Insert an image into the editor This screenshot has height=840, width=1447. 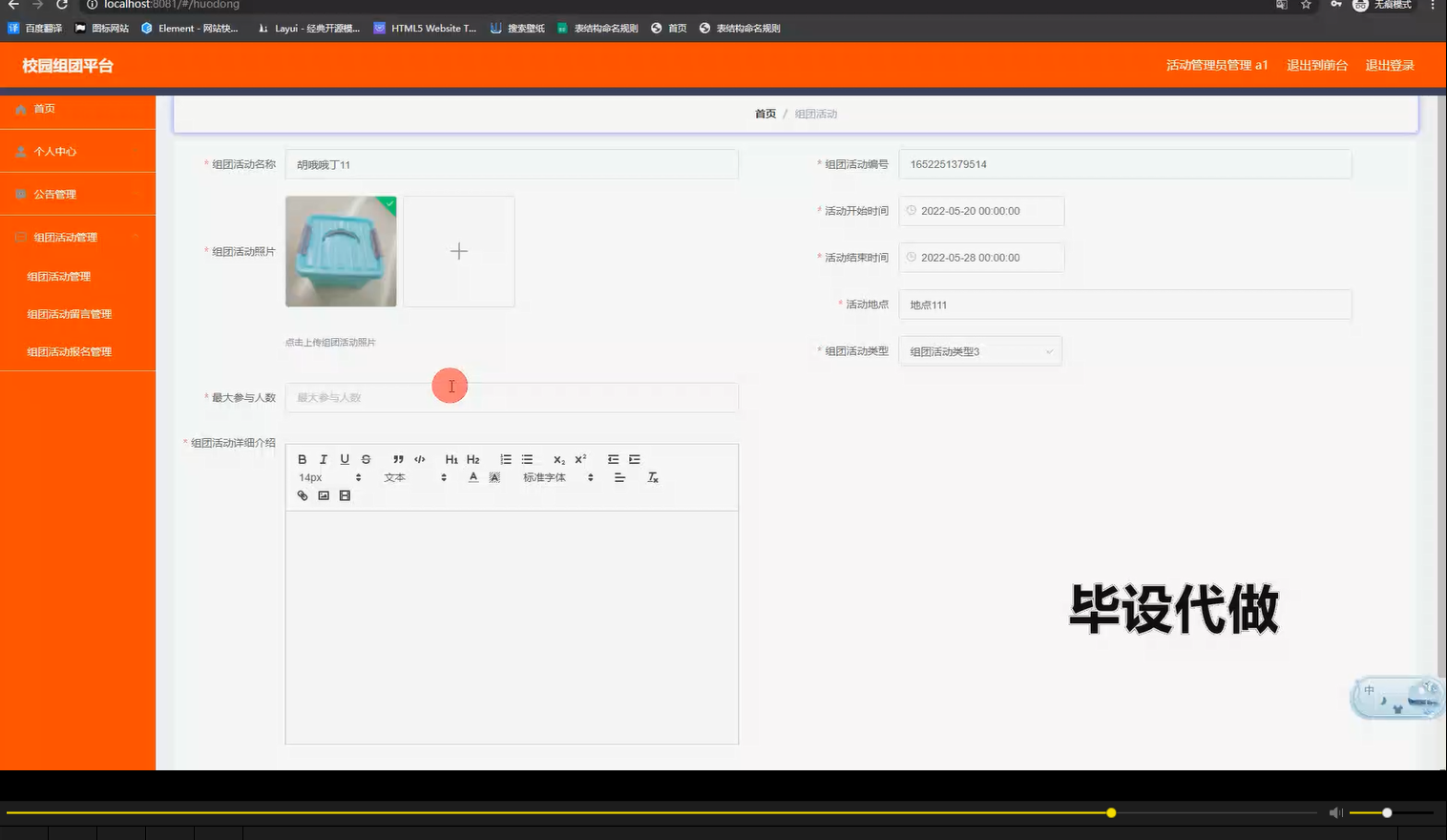[324, 495]
